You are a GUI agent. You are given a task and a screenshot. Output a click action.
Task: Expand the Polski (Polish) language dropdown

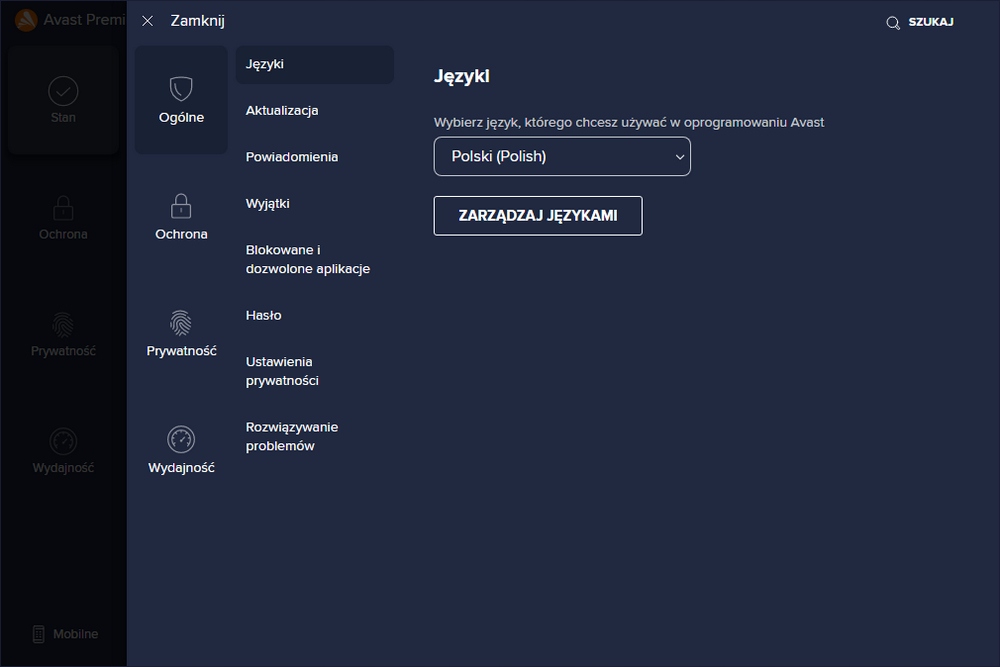tap(561, 157)
